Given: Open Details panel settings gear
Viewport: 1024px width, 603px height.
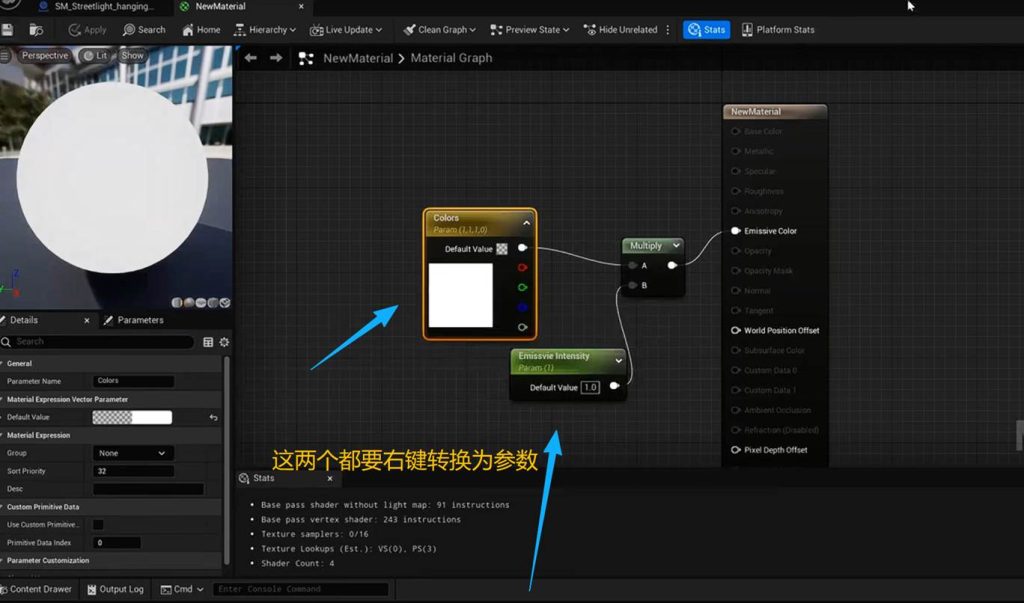Looking at the screenshot, I should [224, 342].
